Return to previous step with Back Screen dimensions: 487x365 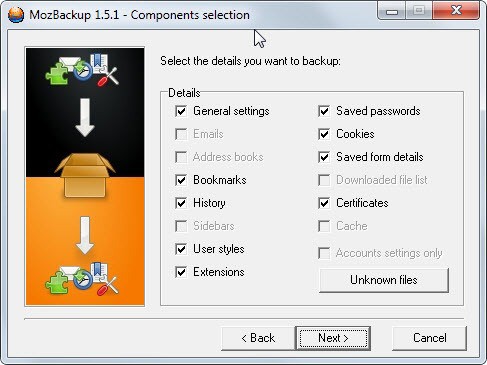coord(258,338)
